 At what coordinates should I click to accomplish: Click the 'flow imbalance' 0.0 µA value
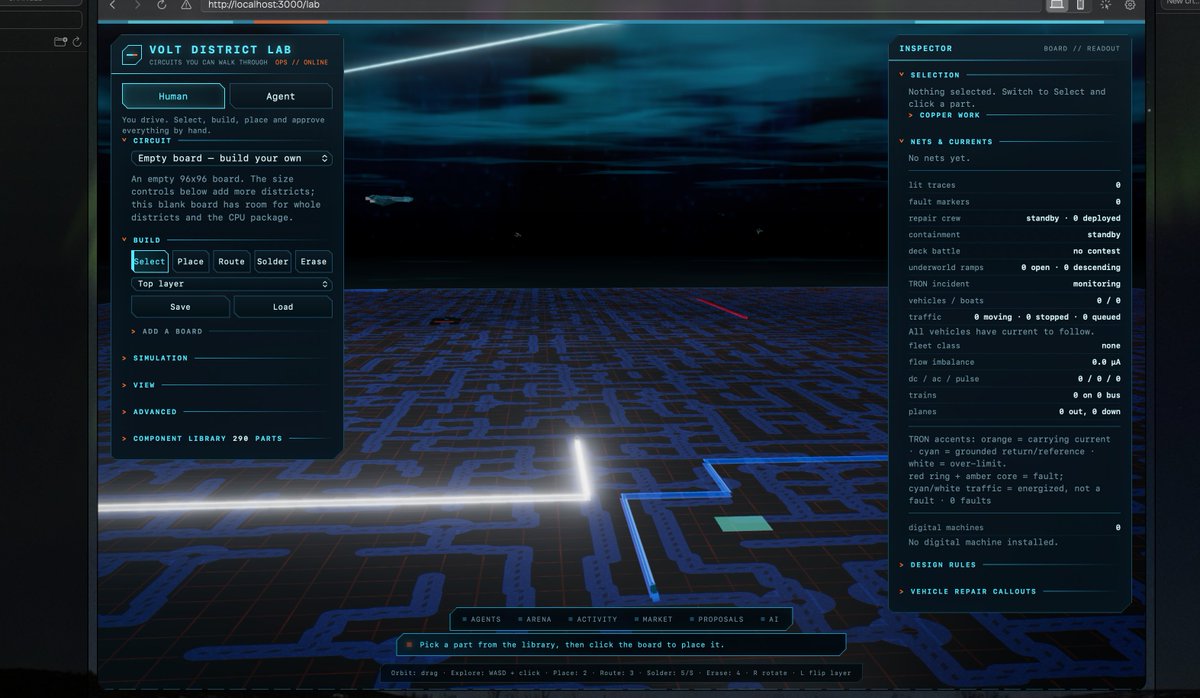(1106, 362)
